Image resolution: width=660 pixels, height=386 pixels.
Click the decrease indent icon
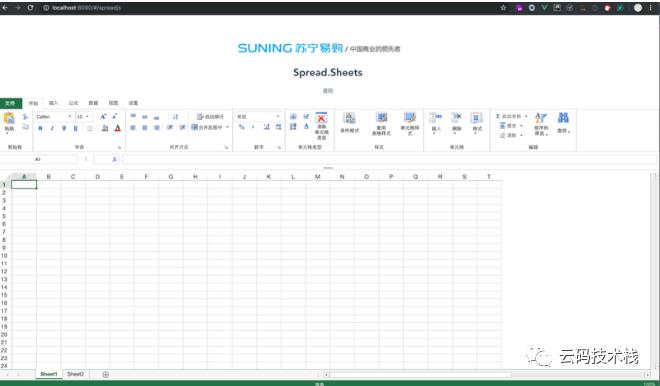click(x=170, y=127)
